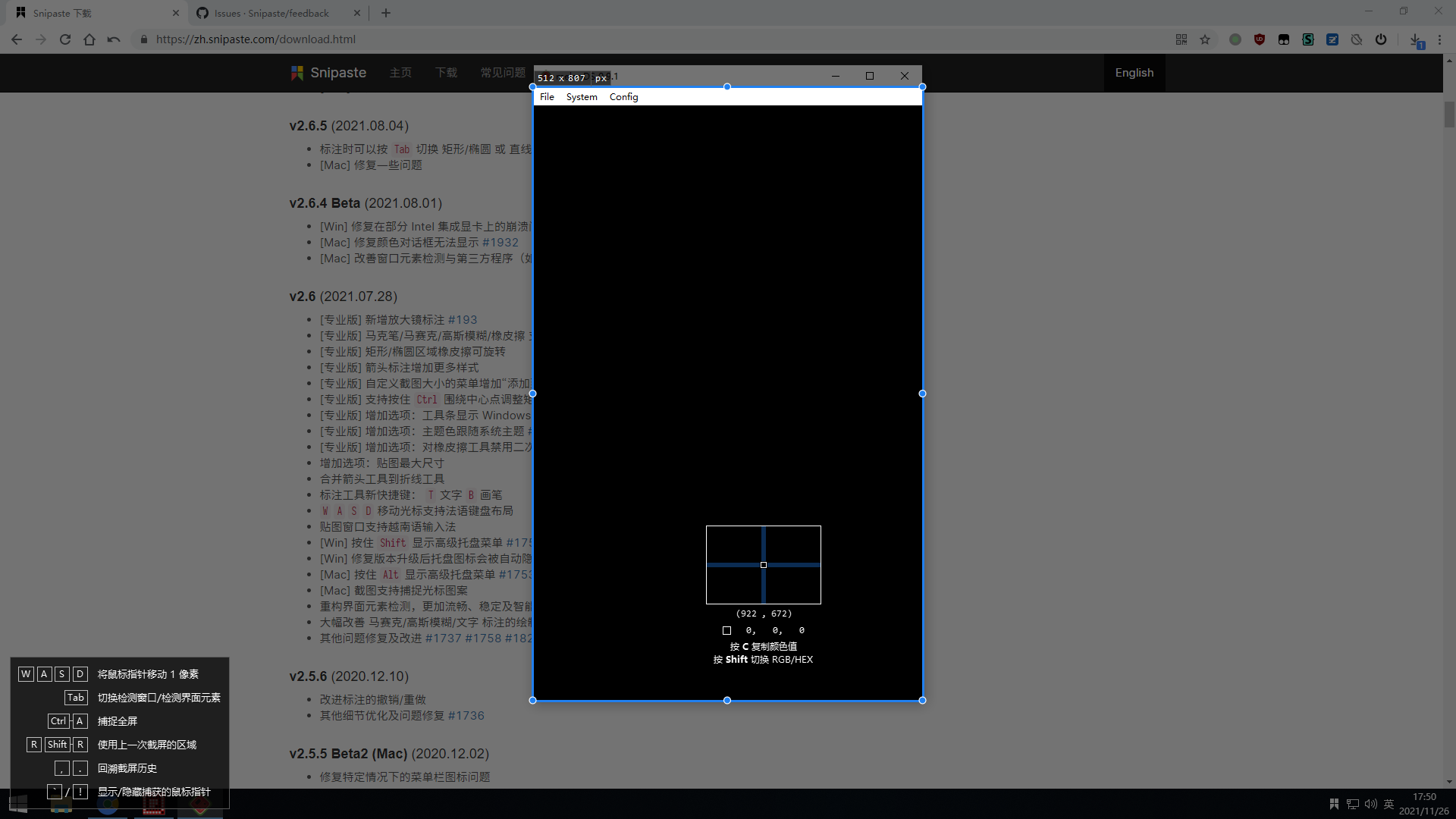This screenshot has height=819, width=1456.
Task: Toggle the power-style extension on or off
Action: pos(1380,39)
